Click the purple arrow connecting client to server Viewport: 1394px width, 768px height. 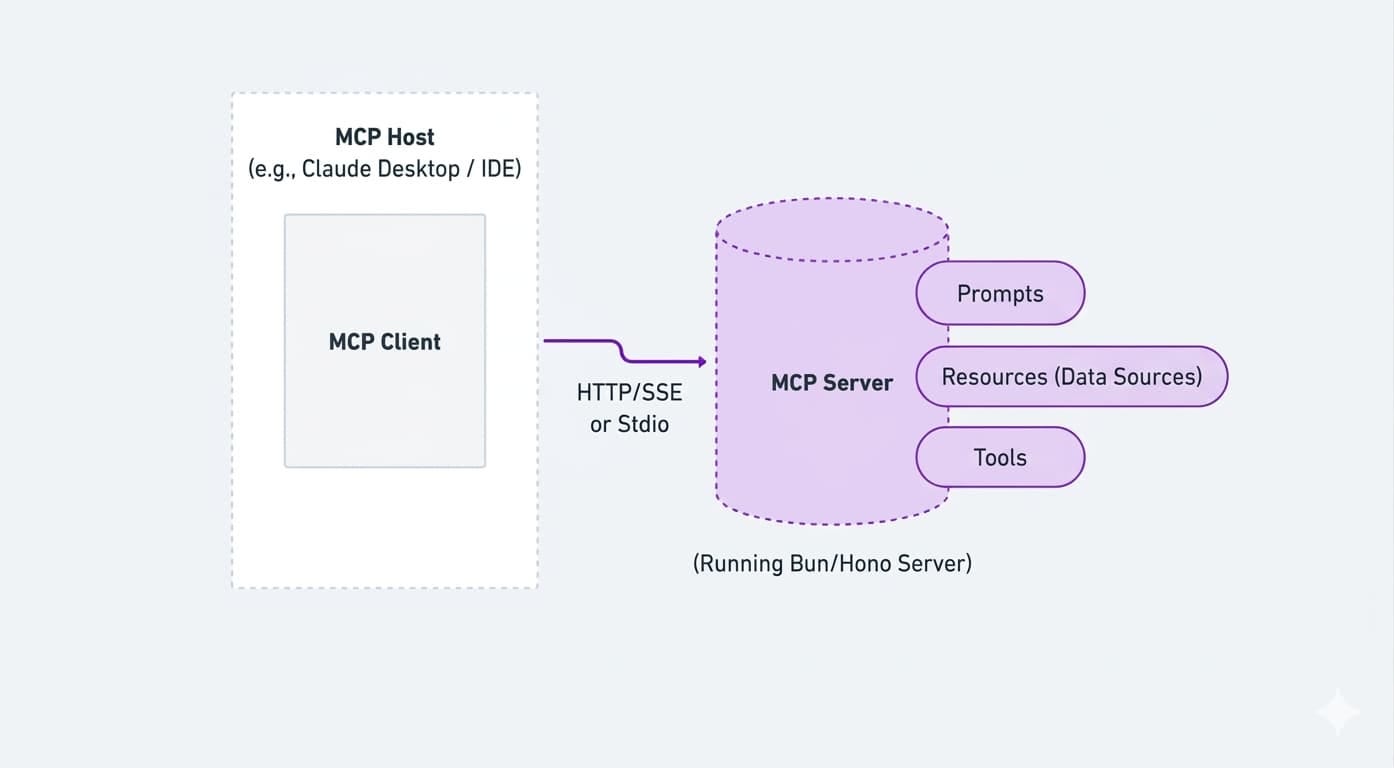click(x=625, y=351)
